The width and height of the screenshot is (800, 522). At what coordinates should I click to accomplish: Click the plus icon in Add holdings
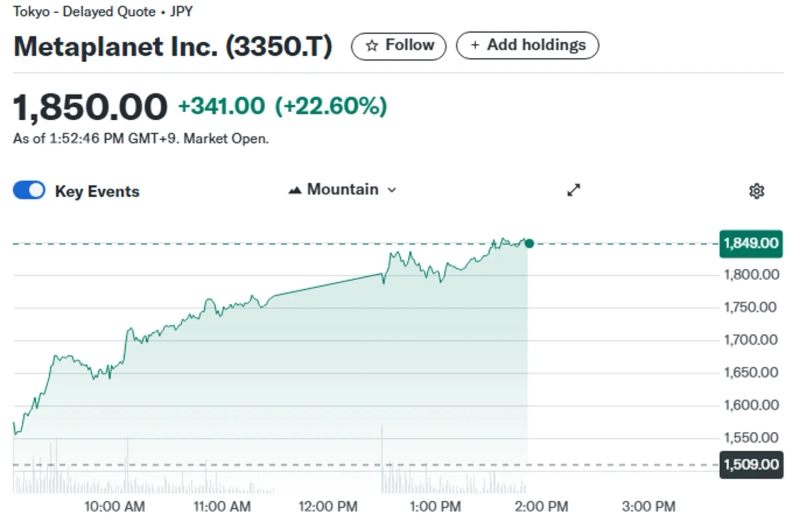(x=475, y=46)
